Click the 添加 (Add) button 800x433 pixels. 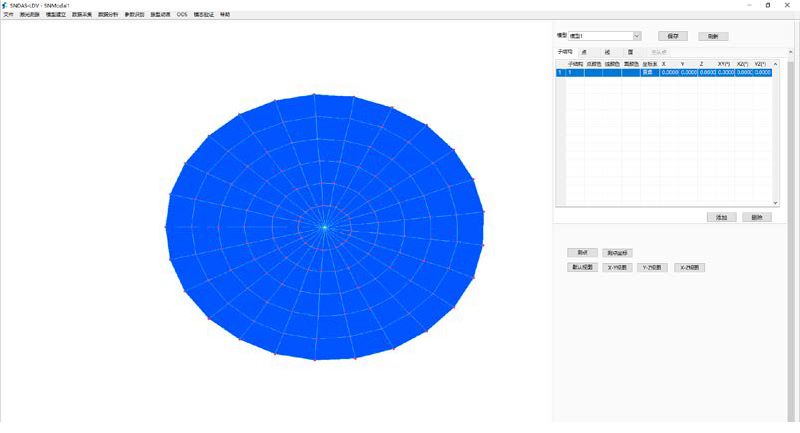click(x=720, y=217)
